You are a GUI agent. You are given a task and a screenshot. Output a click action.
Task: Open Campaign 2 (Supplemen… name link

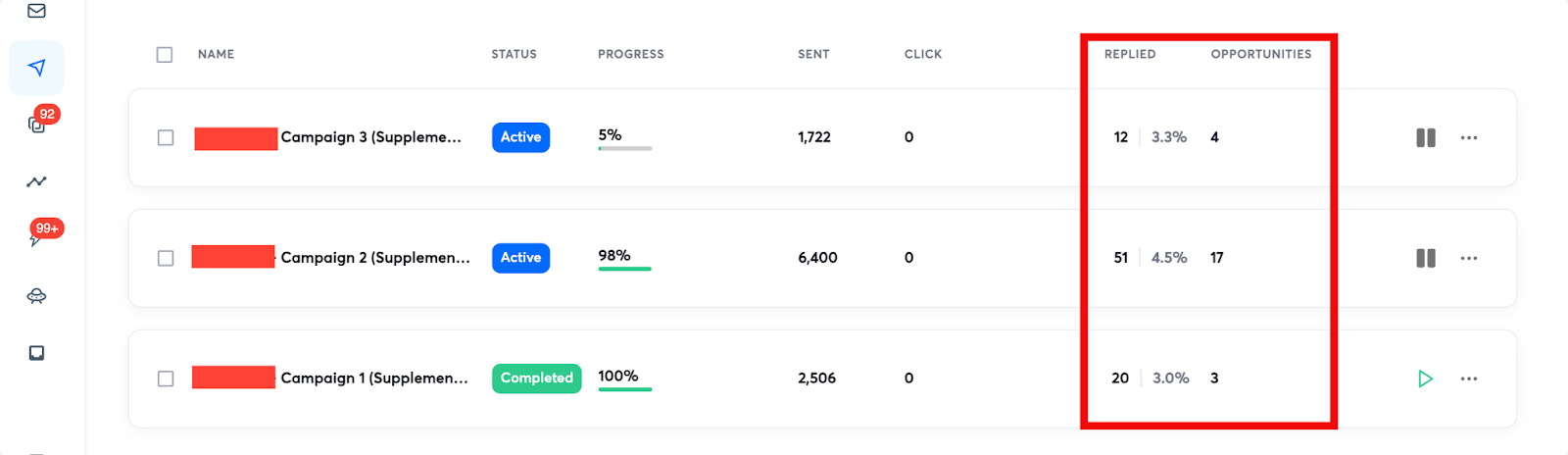click(375, 258)
